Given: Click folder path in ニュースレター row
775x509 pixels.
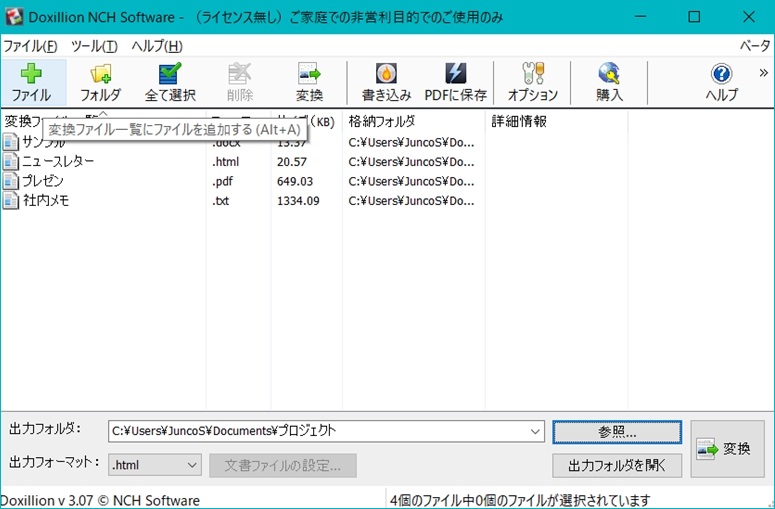Looking at the screenshot, I should pyautogui.click(x=411, y=162).
